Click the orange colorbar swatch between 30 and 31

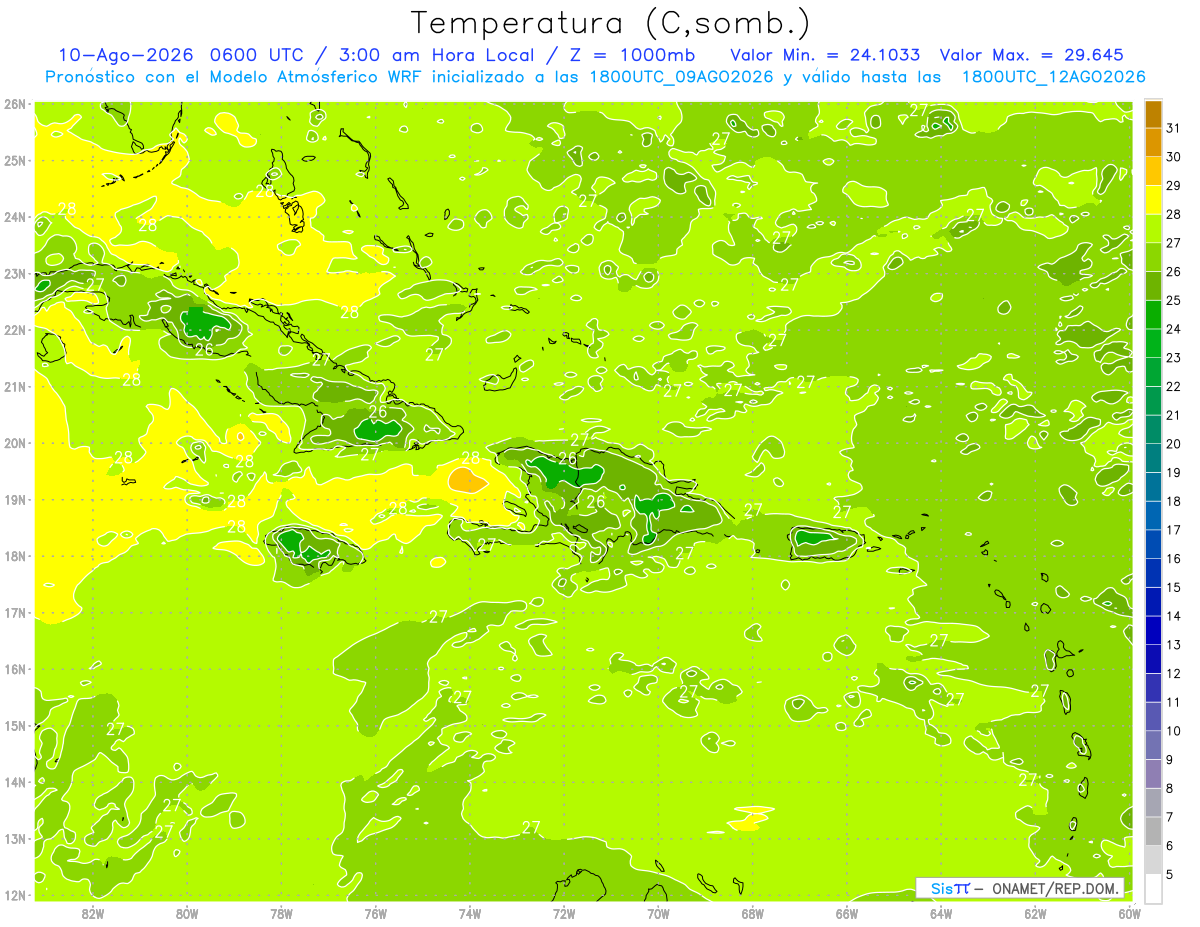pos(1153,143)
